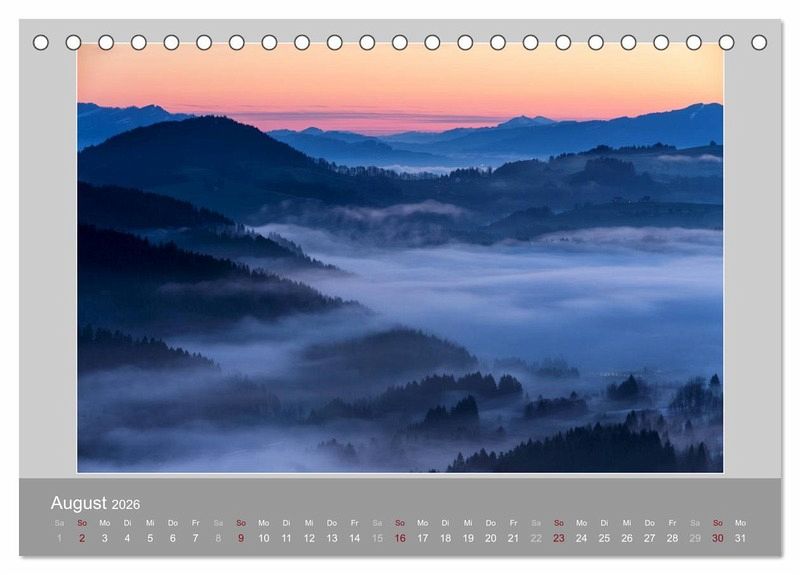This screenshot has width=800, height=575.
Task: Select date 11 in the calendar row
Action: [x=286, y=538]
